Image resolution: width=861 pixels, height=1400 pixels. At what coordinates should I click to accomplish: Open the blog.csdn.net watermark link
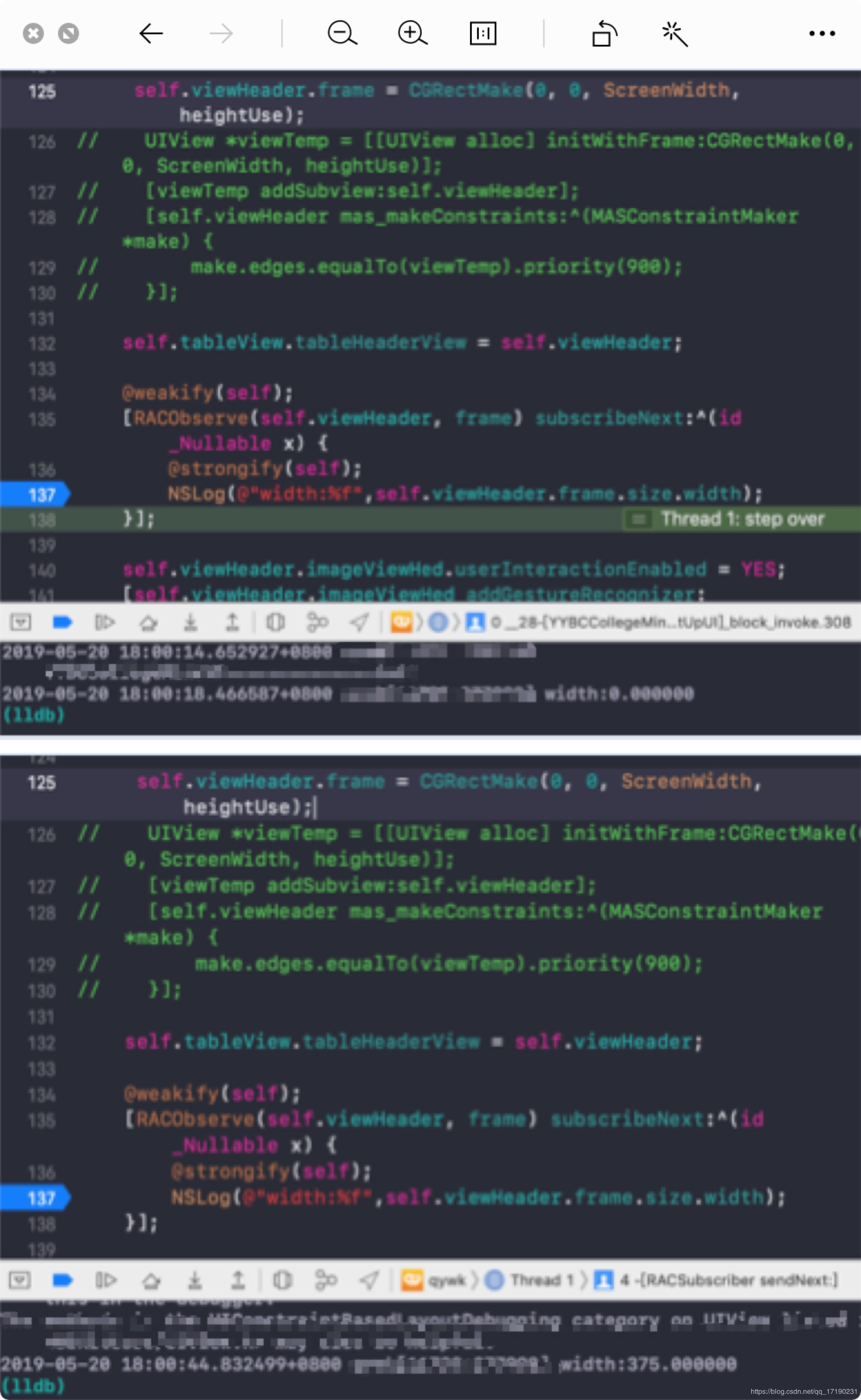click(x=803, y=1392)
